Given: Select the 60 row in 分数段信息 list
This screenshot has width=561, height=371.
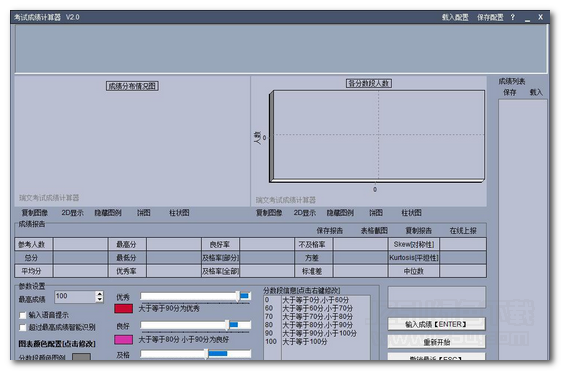Looking at the screenshot, I should [x=317, y=308].
